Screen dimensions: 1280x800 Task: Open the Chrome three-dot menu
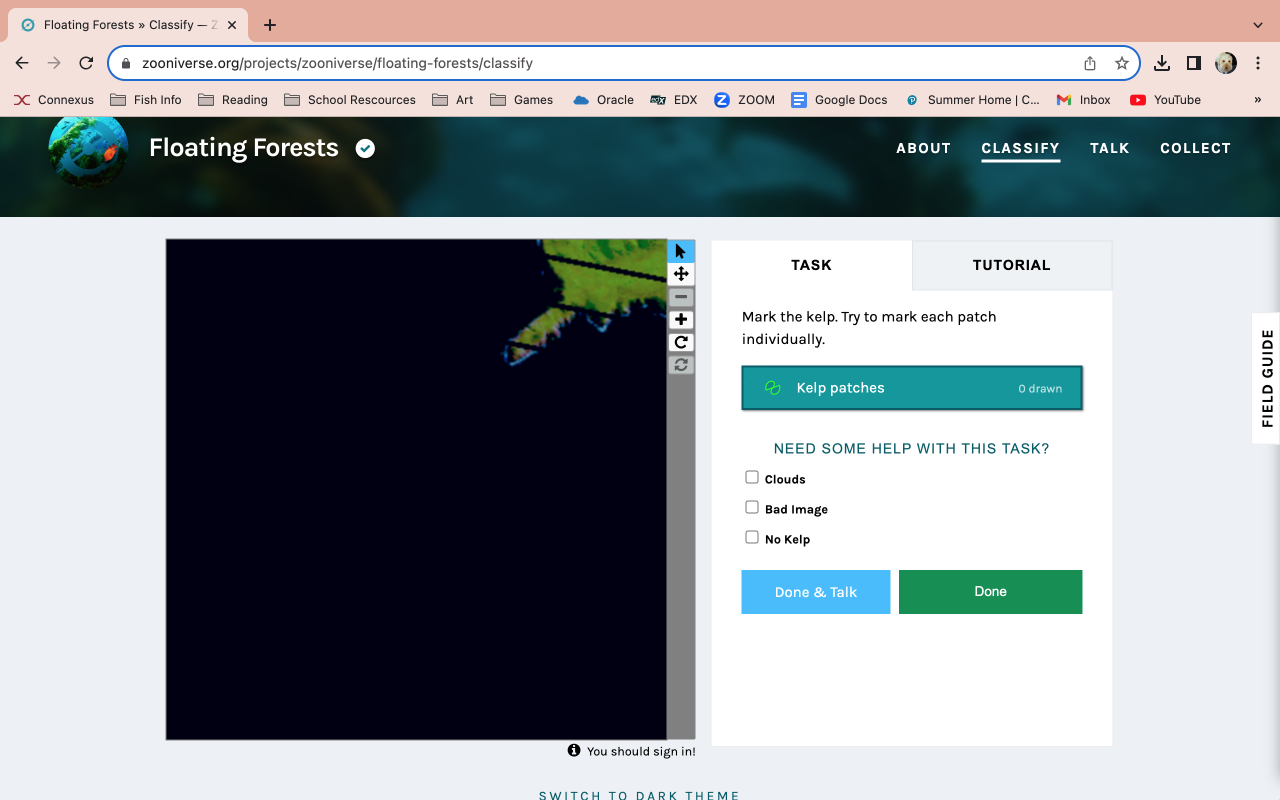pyautogui.click(x=1258, y=63)
